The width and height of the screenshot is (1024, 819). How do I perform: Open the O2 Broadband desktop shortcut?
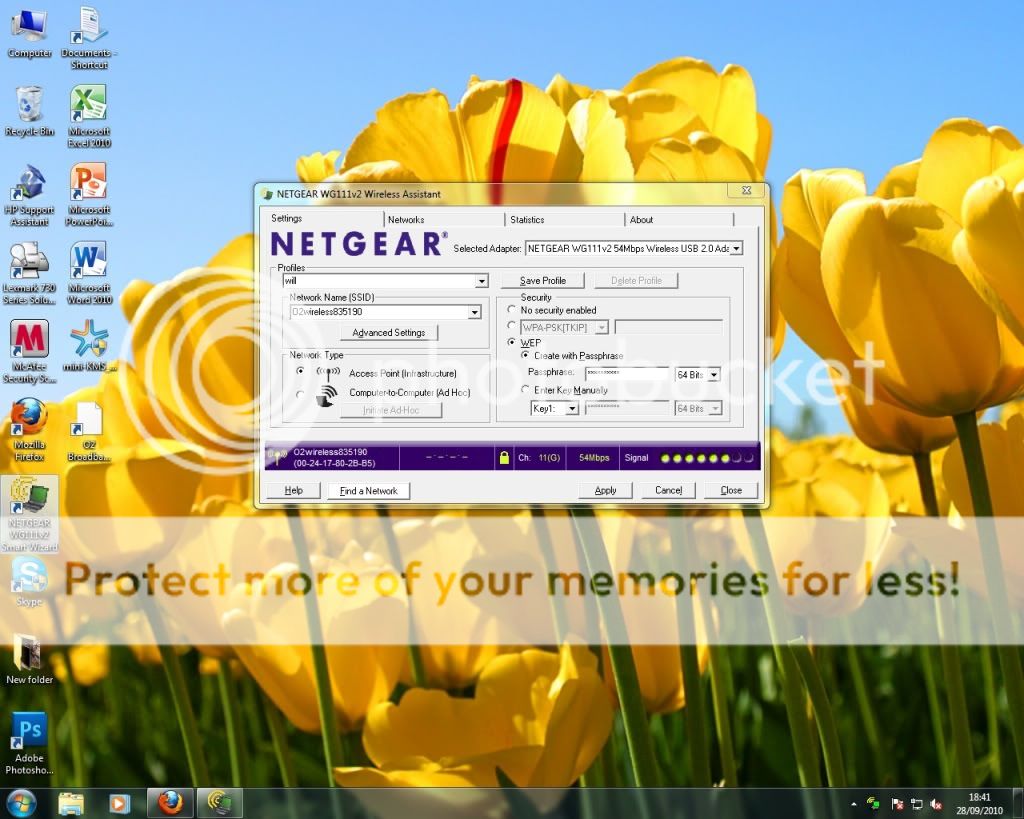click(89, 431)
